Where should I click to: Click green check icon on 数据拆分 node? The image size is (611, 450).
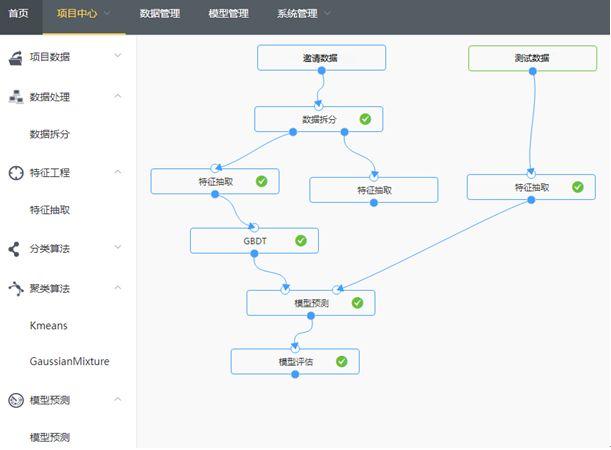(x=365, y=119)
